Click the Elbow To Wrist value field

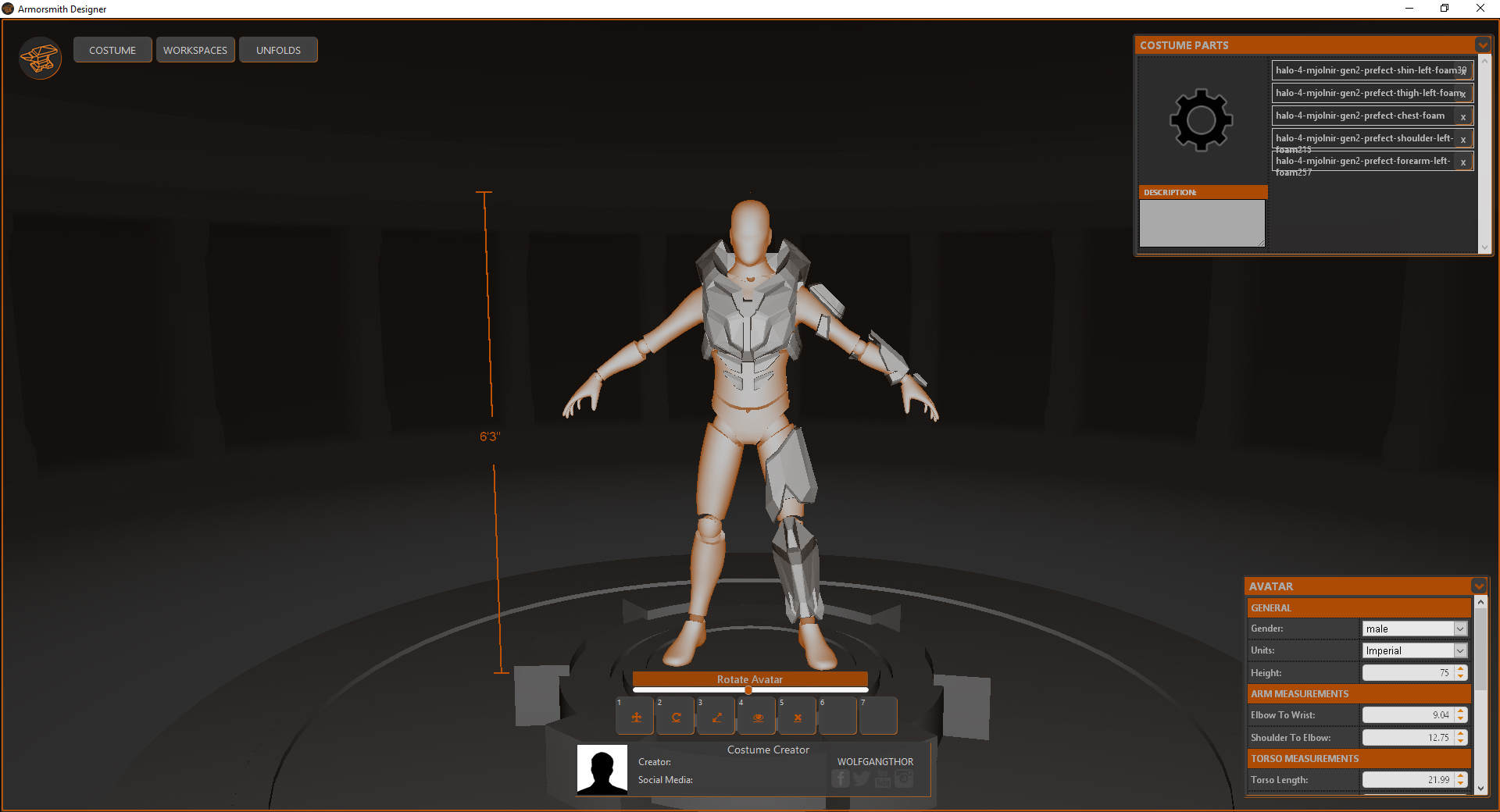[x=1408, y=714]
